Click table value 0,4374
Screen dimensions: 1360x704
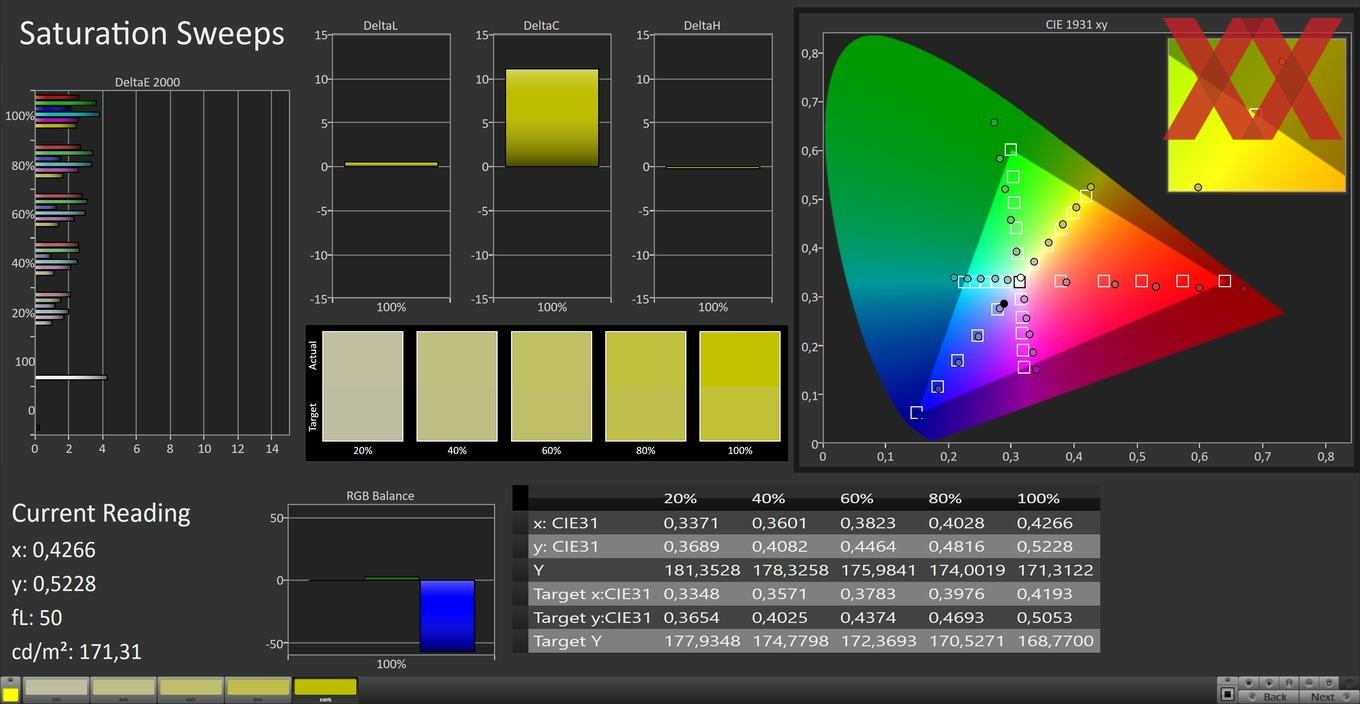click(x=868, y=617)
